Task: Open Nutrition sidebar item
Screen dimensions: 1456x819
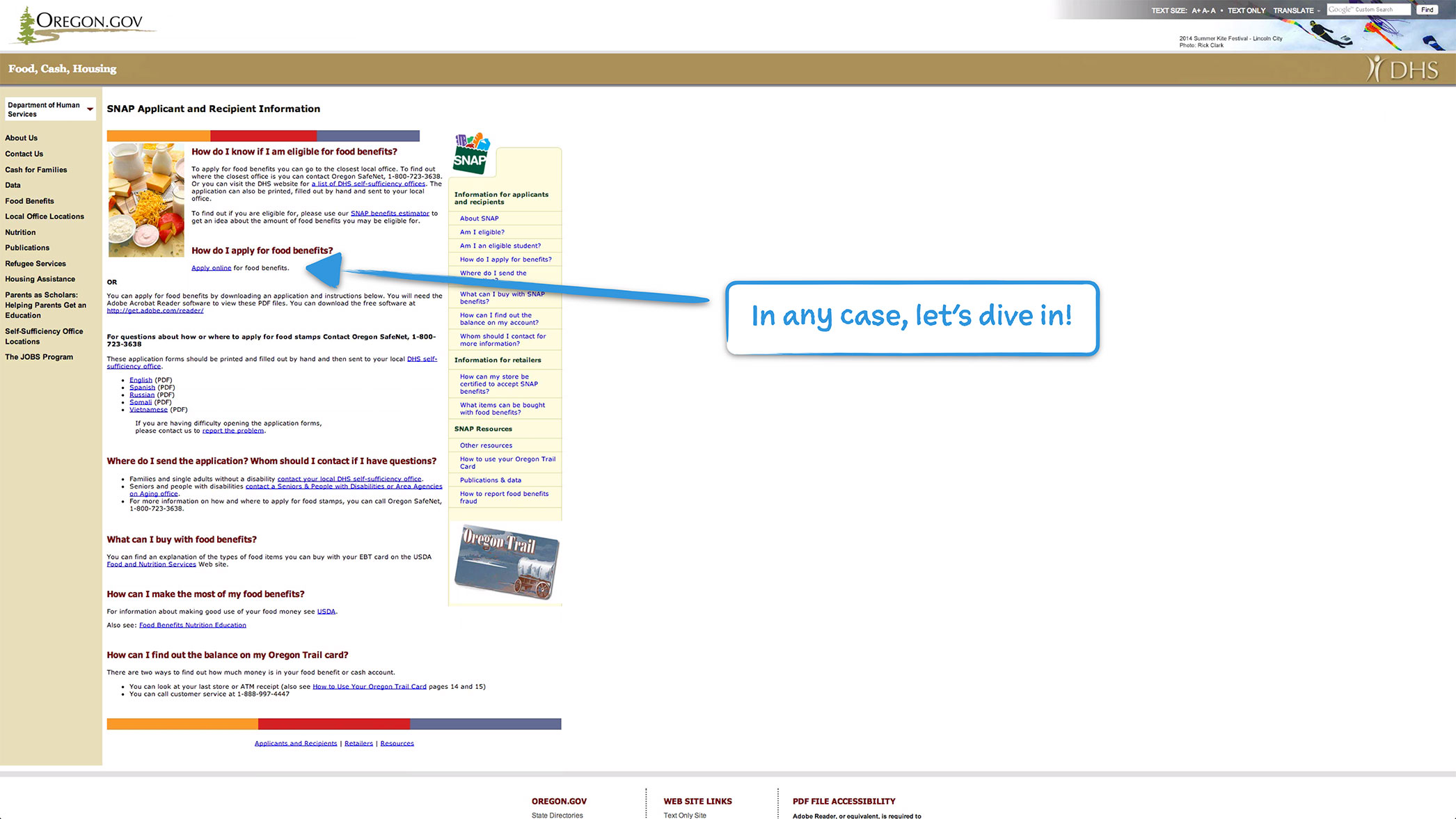Action: click(20, 232)
